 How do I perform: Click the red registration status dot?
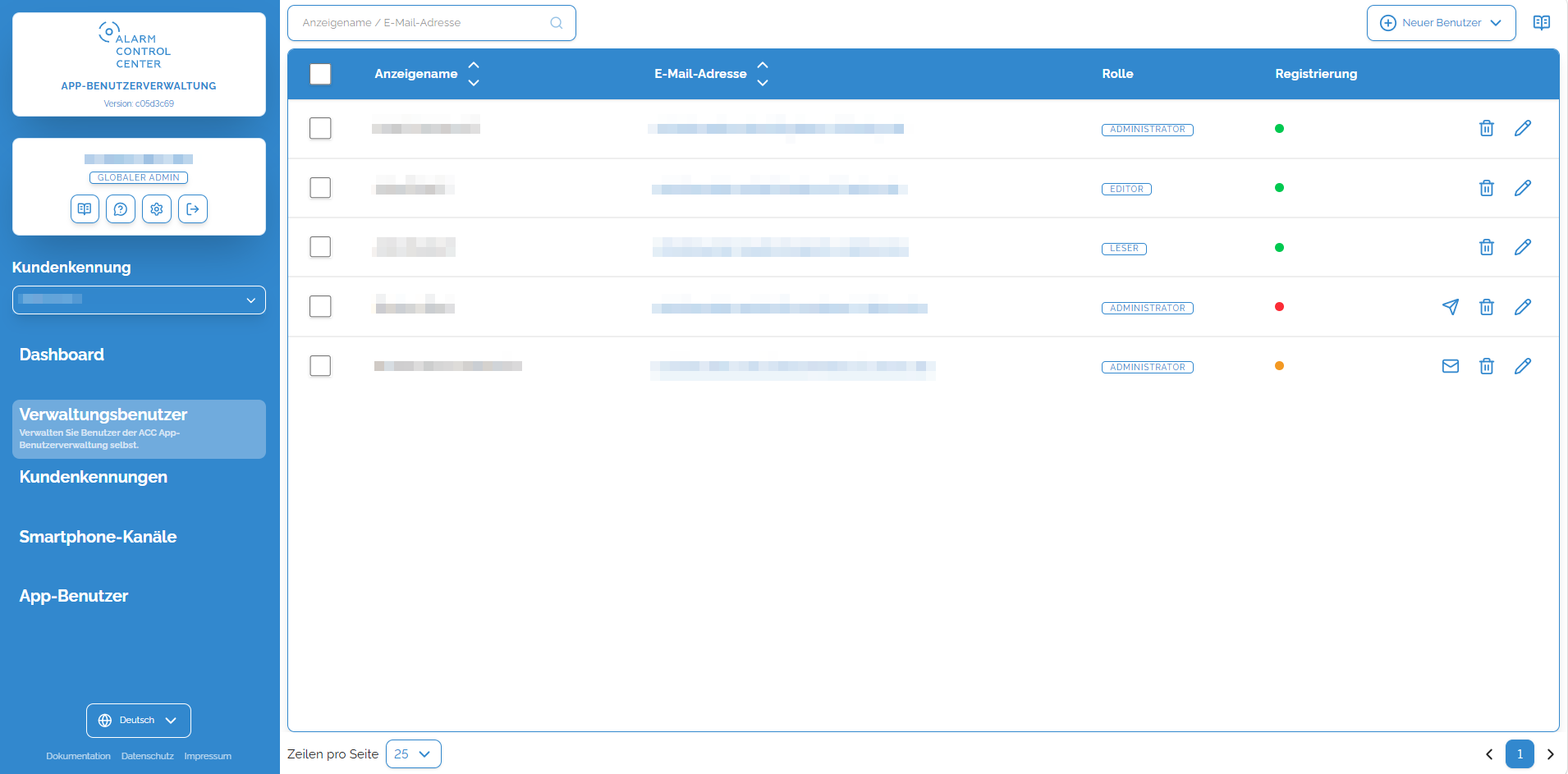(1279, 307)
